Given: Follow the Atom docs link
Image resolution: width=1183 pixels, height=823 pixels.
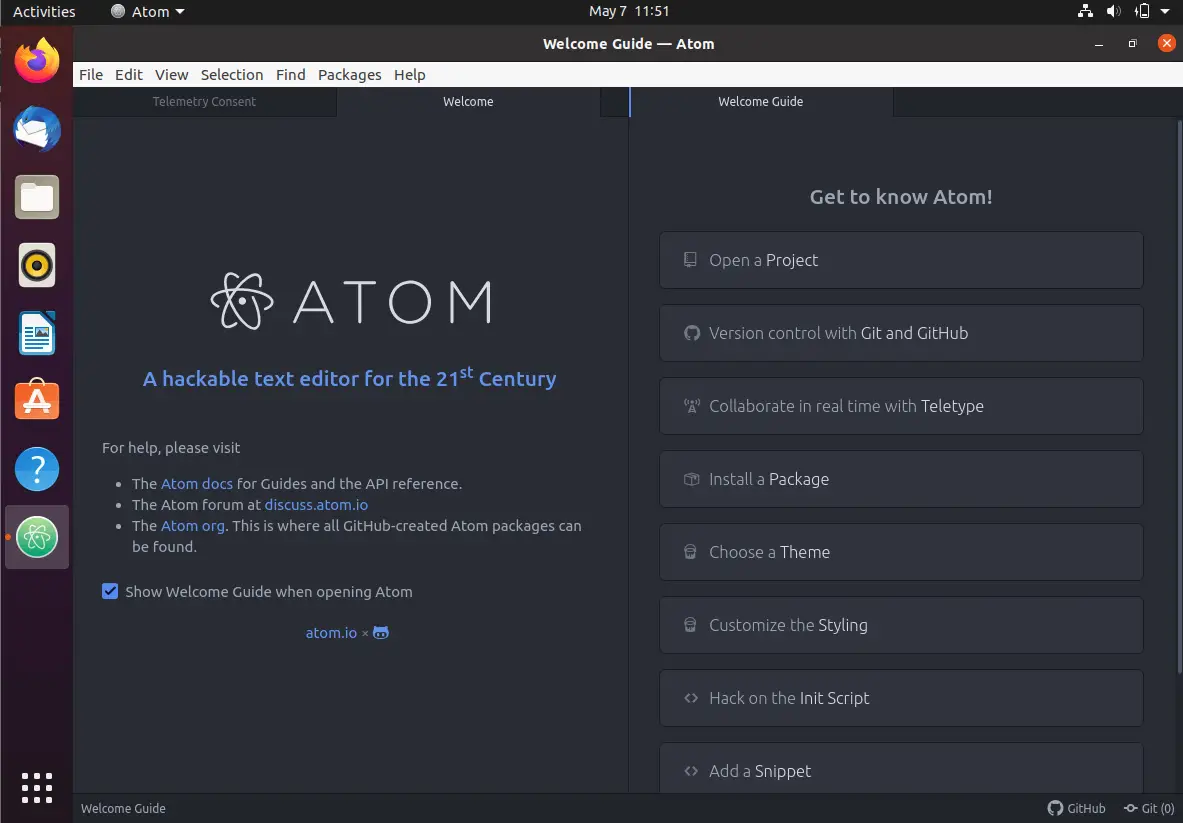Looking at the screenshot, I should tap(197, 484).
